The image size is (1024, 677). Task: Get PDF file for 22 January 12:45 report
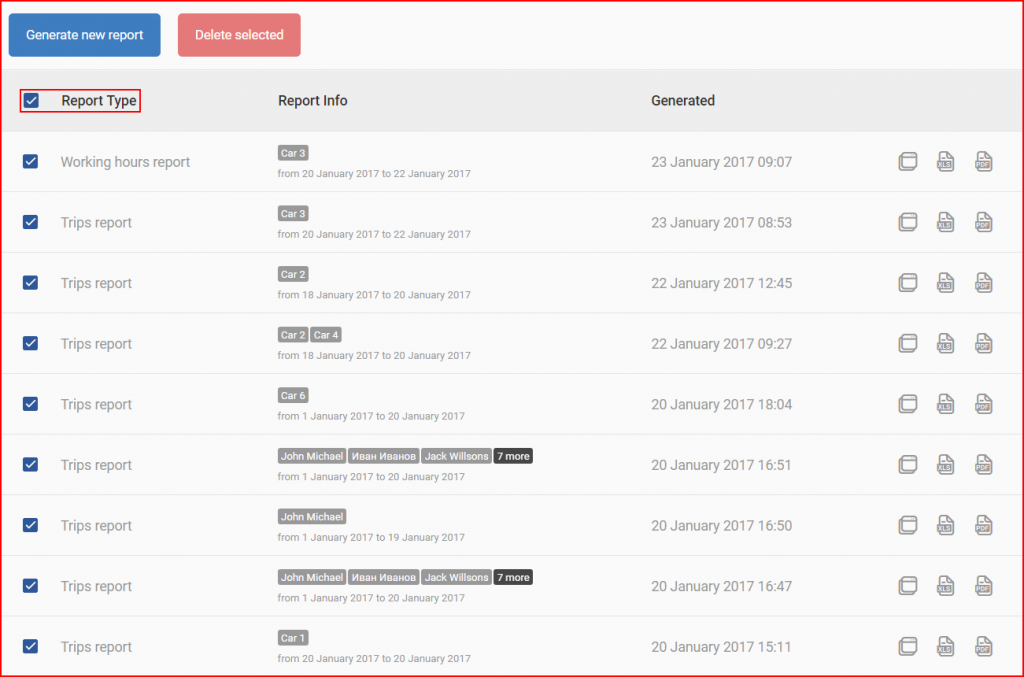(x=984, y=283)
